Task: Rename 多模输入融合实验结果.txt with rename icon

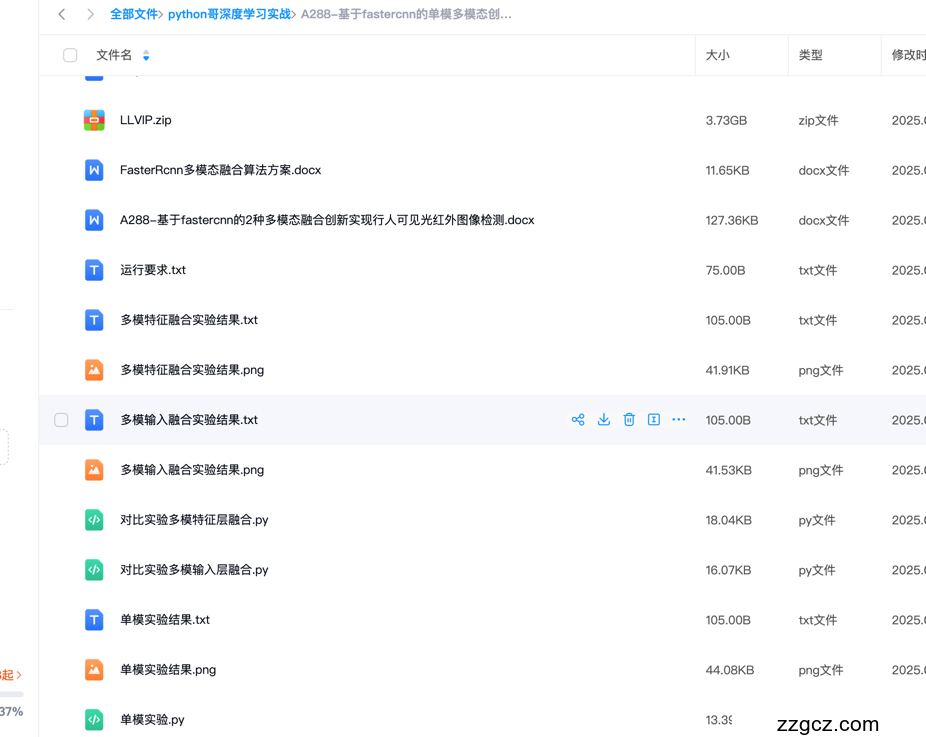Action: click(x=654, y=419)
